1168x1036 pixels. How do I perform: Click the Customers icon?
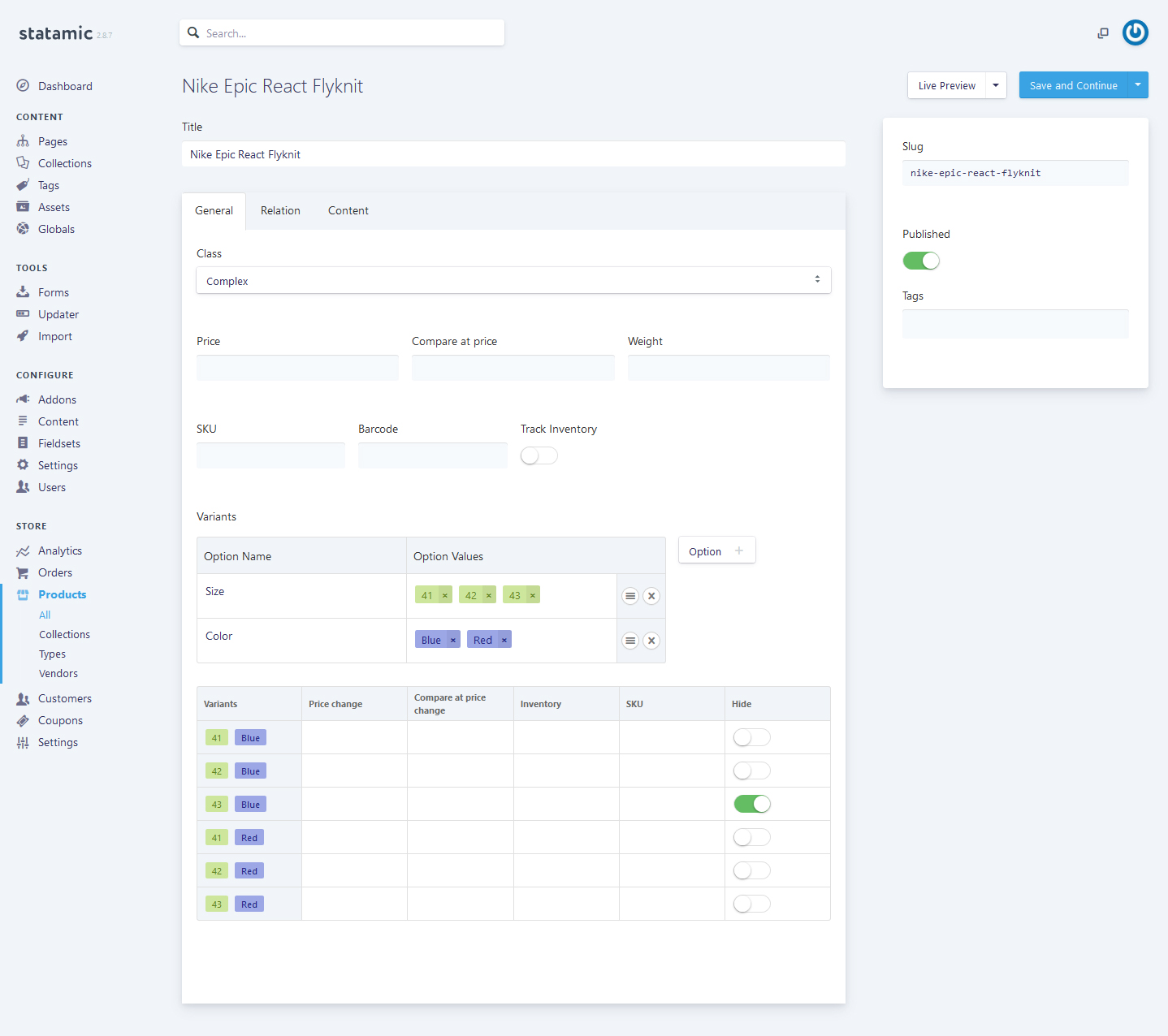click(x=23, y=698)
